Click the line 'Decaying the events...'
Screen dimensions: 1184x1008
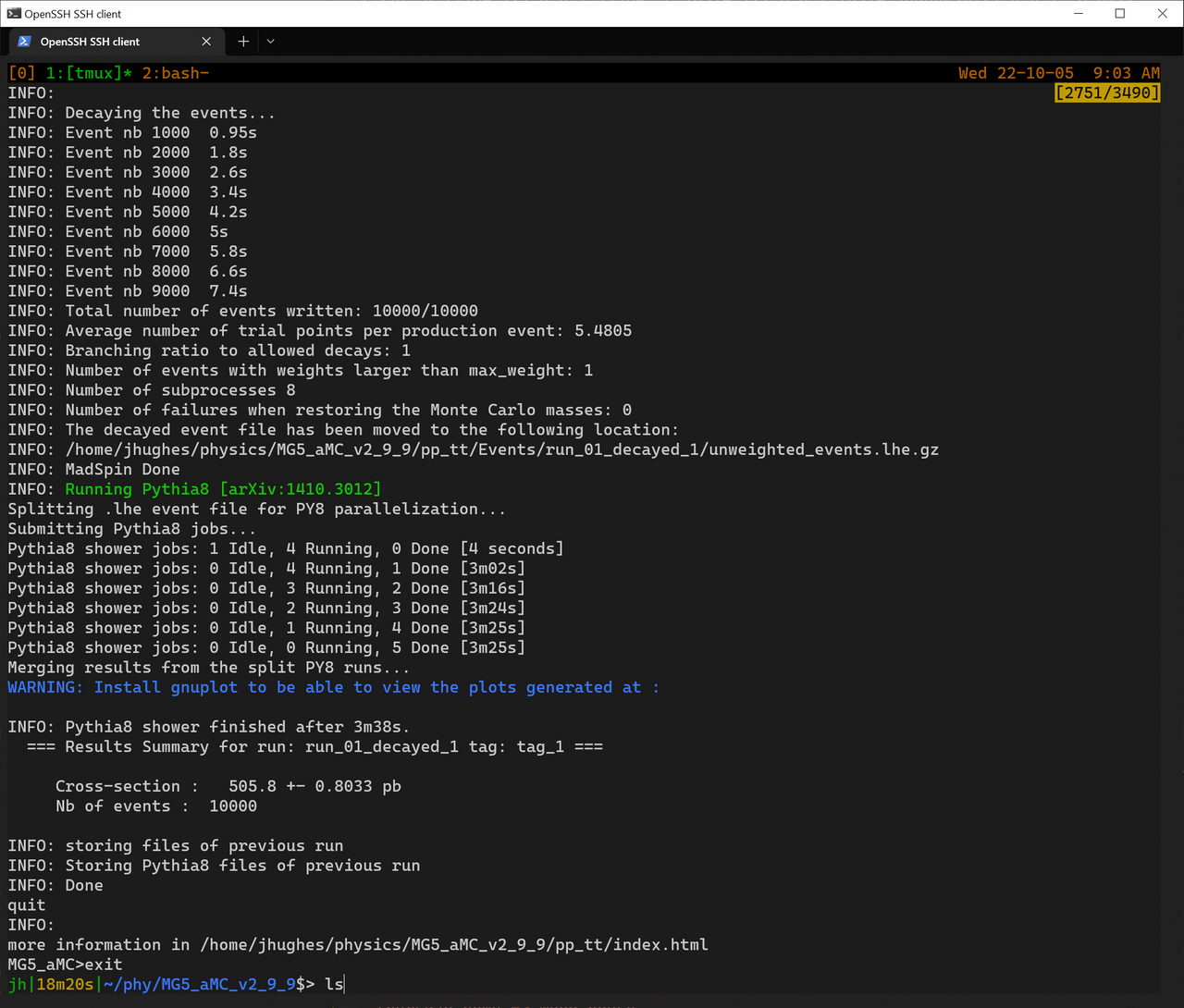(142, 113)
